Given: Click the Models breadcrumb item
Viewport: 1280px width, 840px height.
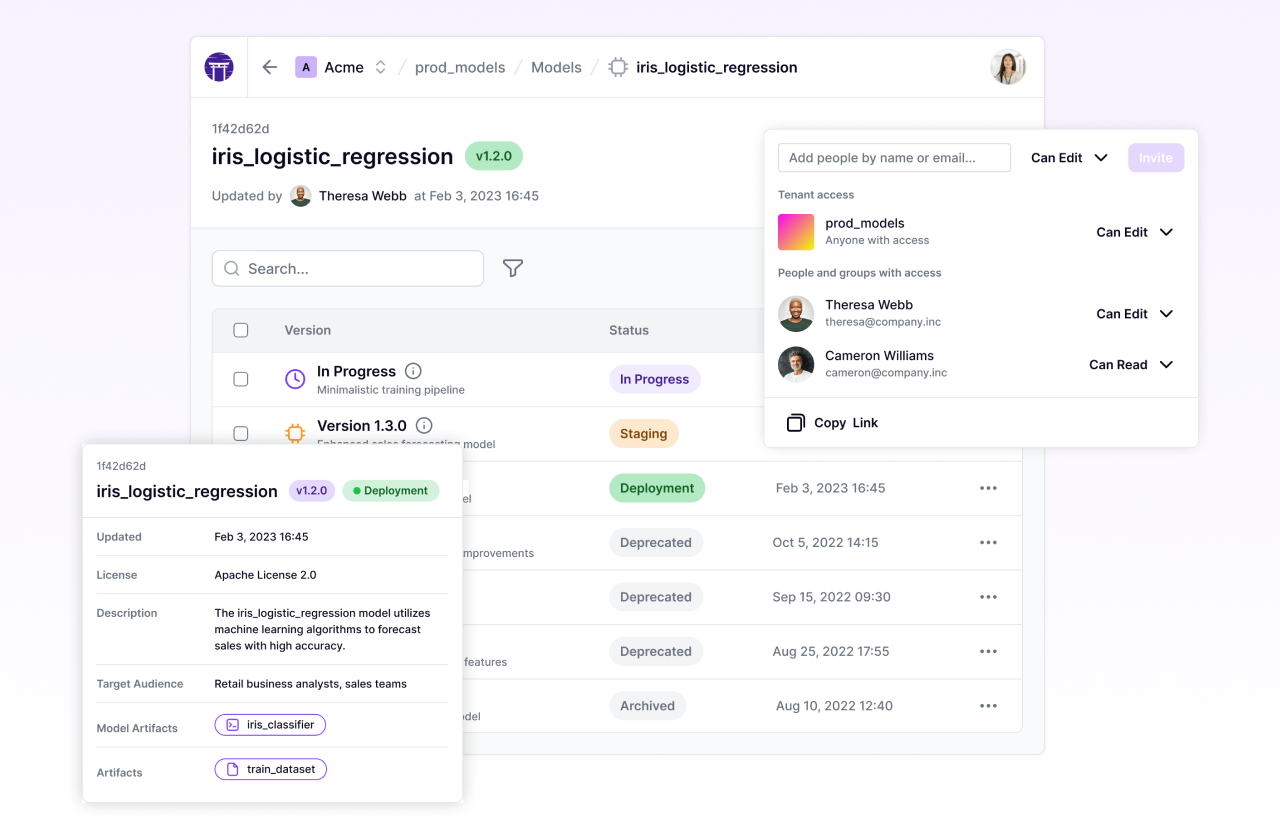Looking at the screenshot, I should pos(556,67).
